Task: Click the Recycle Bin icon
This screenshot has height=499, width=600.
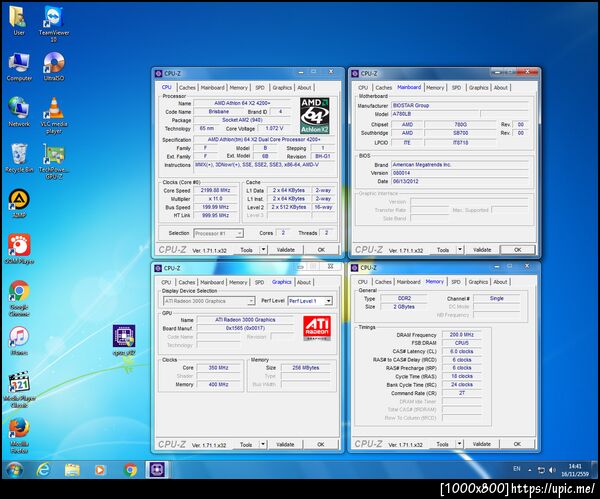Action: [x=18, y=155]
